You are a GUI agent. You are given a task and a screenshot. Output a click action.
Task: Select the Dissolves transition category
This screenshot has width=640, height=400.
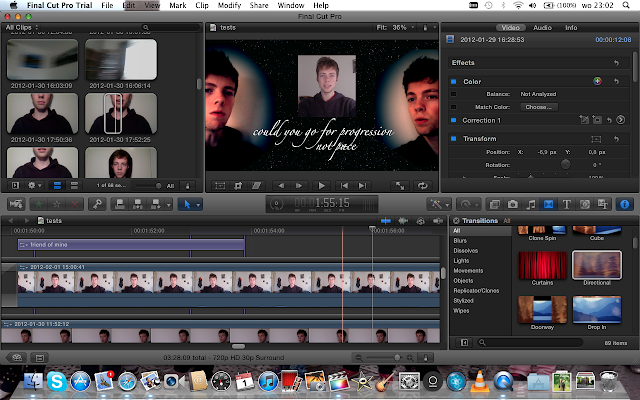[466, 251]
